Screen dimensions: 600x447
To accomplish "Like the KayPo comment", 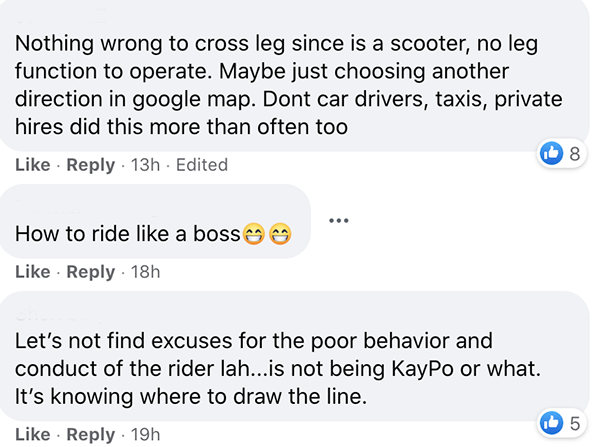I will 33,435.
